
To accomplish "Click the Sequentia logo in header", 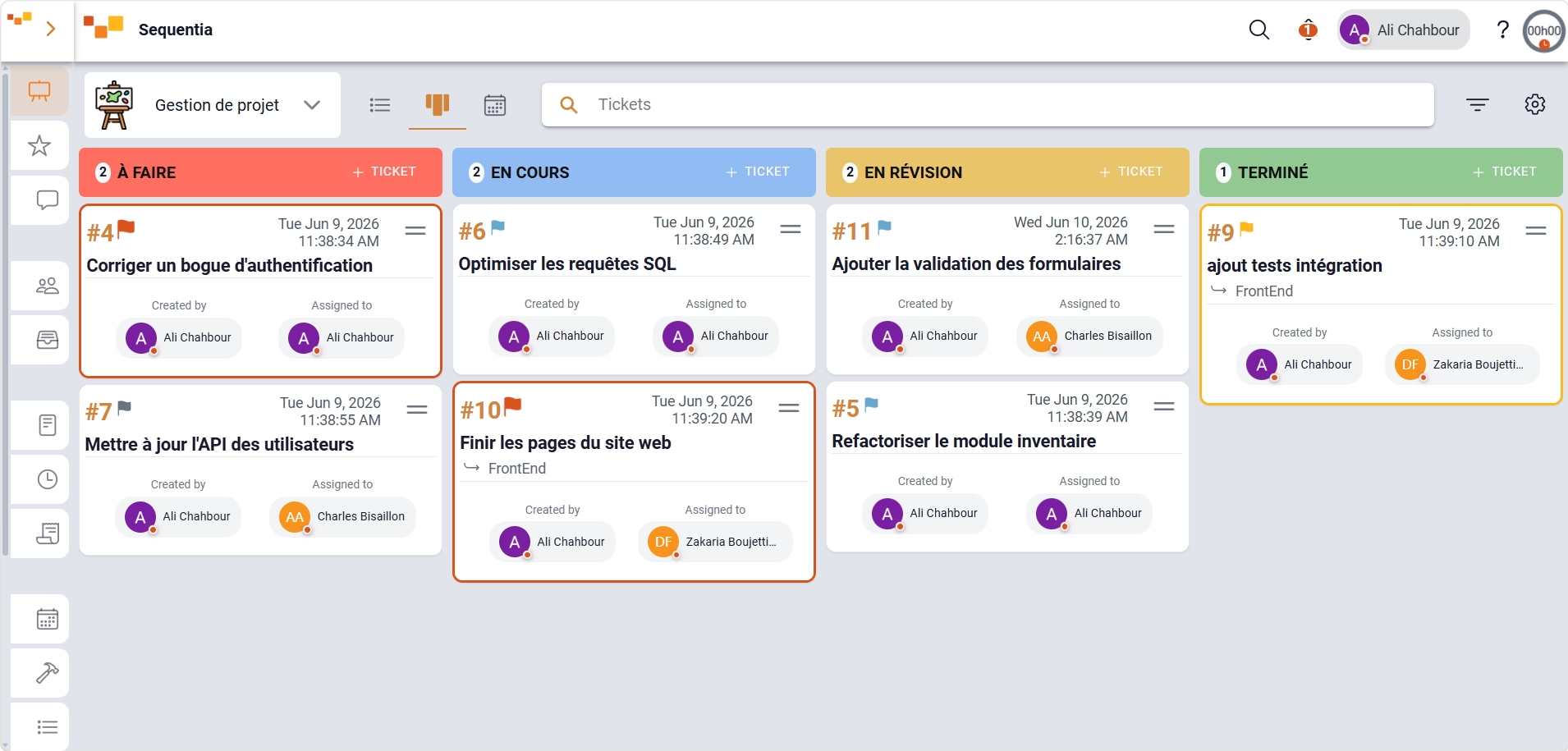I will coord(103,27).
